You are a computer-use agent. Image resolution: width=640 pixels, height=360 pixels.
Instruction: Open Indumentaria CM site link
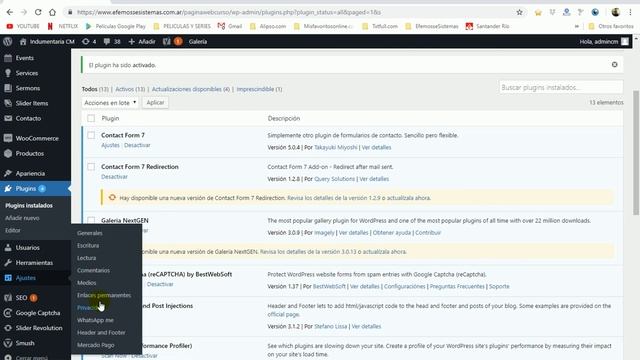(47, 41)
